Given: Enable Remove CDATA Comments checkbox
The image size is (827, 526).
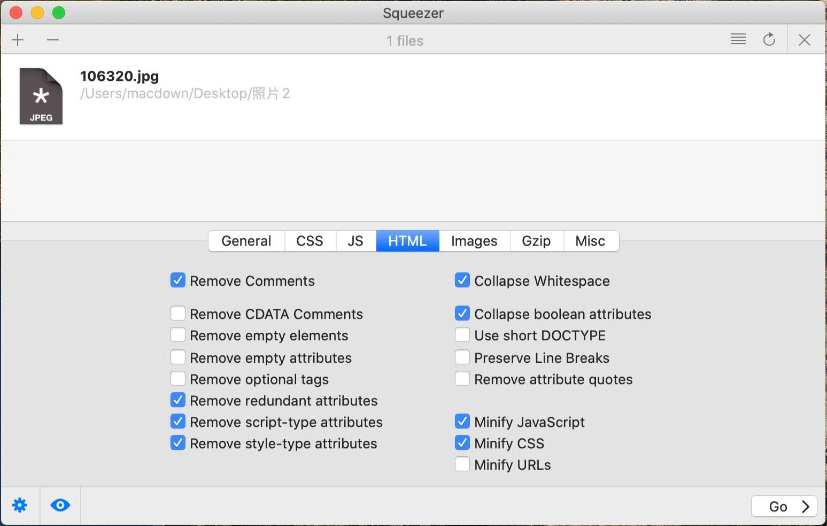Looking at the screenshot, I should (x=178, y=313).
